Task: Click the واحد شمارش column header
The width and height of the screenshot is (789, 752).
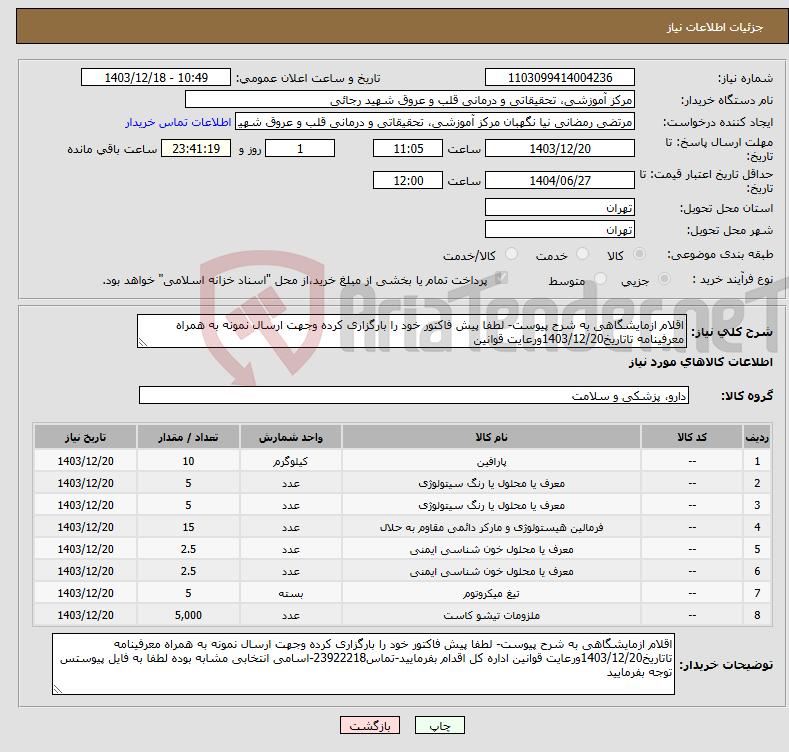Action: 291,437
